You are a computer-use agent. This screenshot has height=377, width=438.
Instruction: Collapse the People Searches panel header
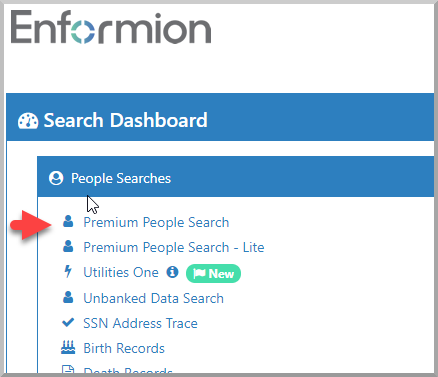click(236, 177)
